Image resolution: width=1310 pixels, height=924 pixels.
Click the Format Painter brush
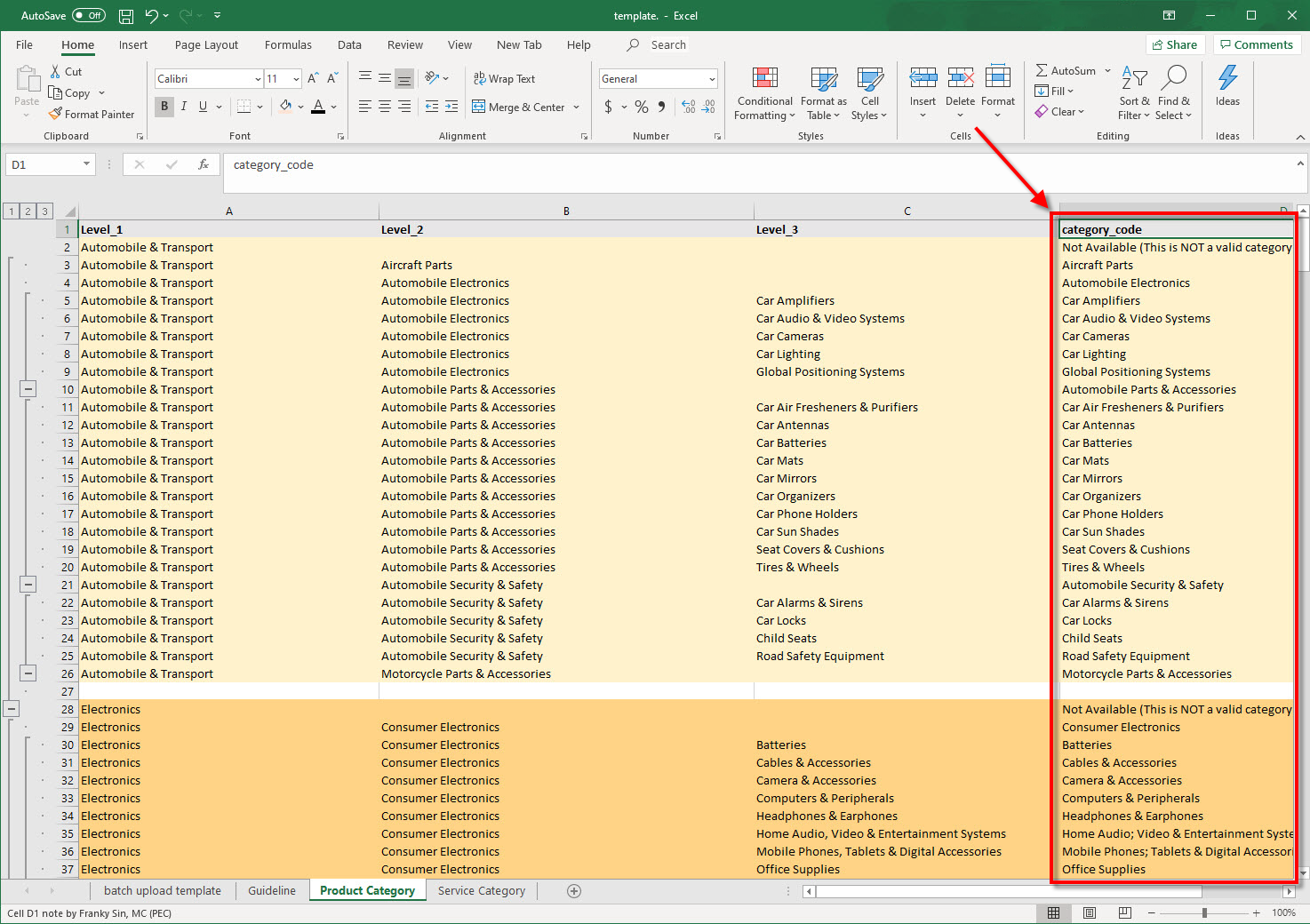[56, 114]
